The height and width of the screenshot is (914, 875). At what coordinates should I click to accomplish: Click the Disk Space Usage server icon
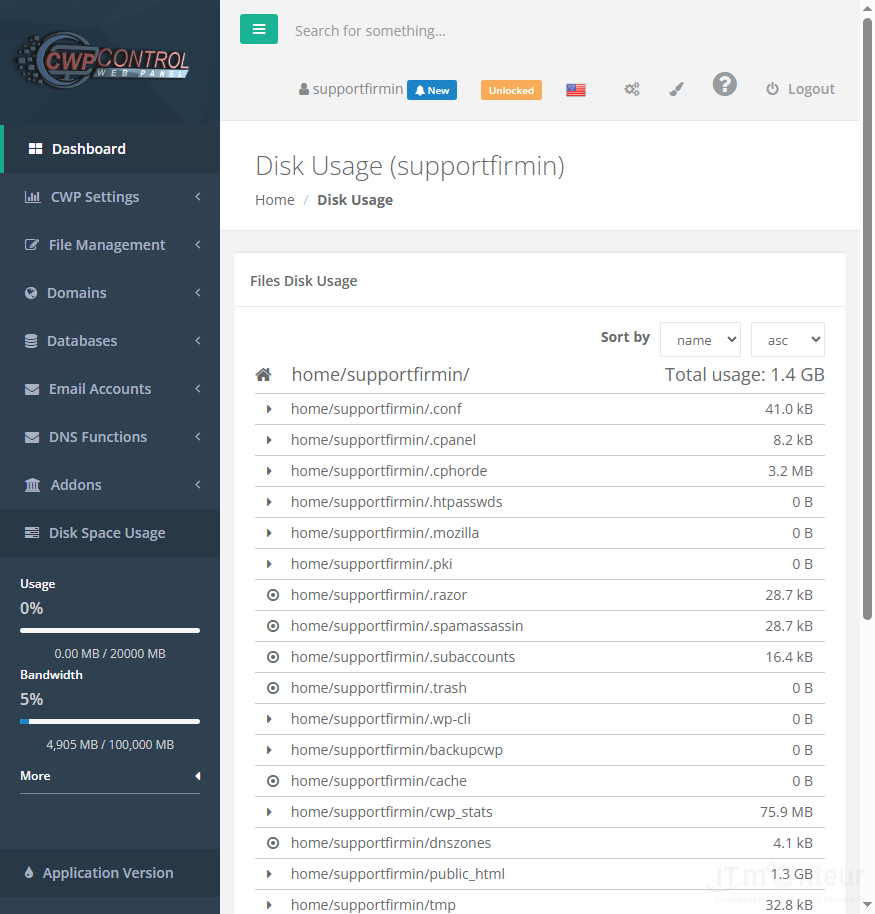[32, 533]
